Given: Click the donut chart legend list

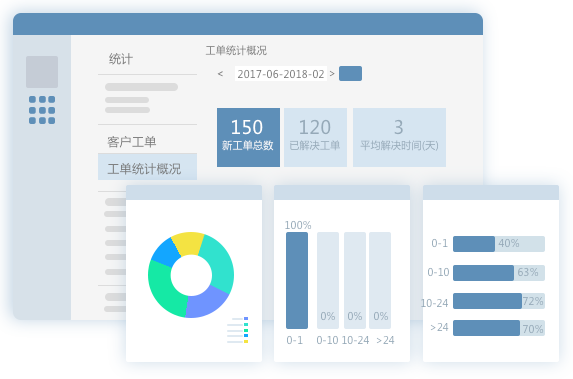Looking at the screenshot, I should click(x=238, y=330).
